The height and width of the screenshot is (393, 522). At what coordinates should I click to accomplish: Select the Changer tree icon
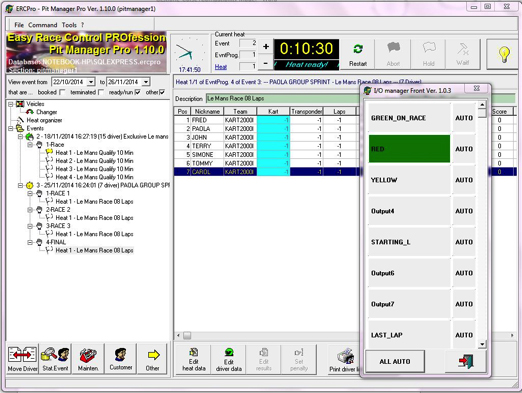pyautogui.click(x=30, y=112)
